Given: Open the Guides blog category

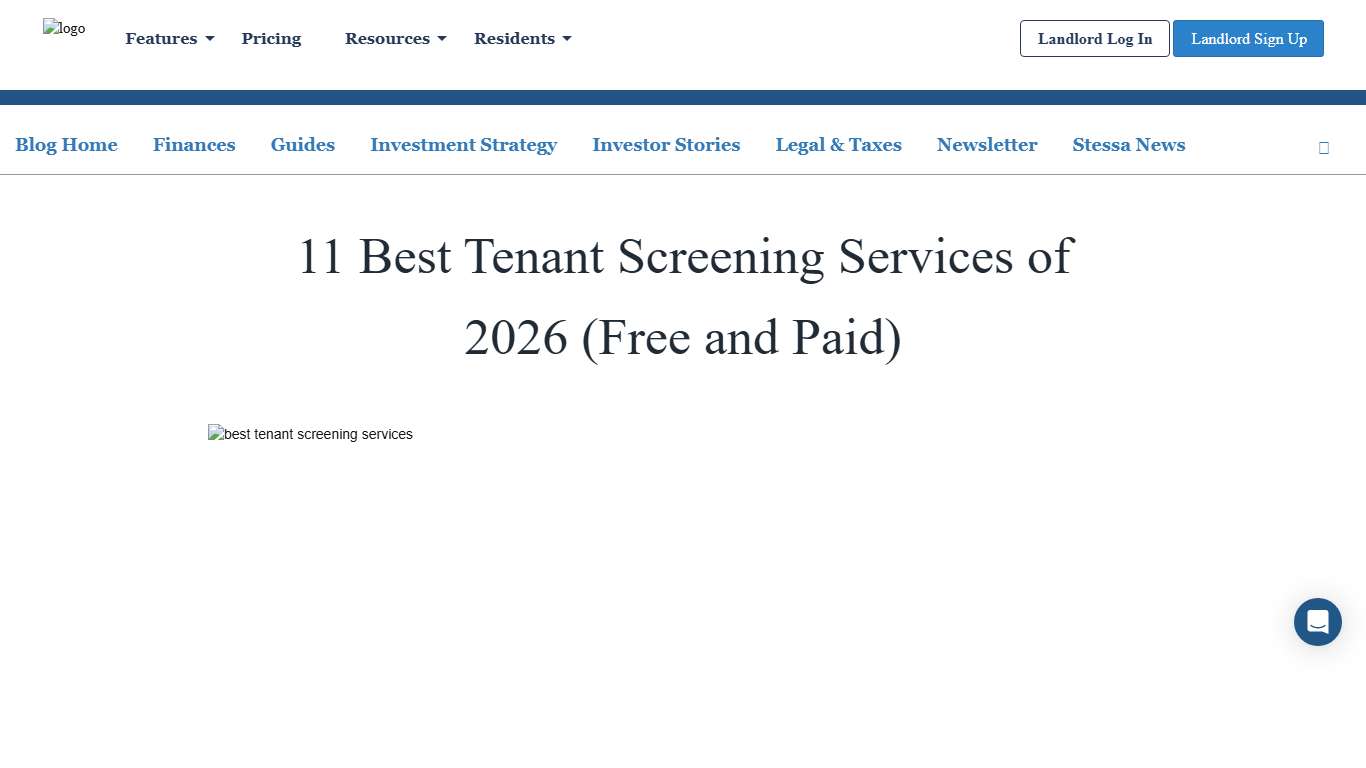Looking at the screenshot, I should [302, 145].
